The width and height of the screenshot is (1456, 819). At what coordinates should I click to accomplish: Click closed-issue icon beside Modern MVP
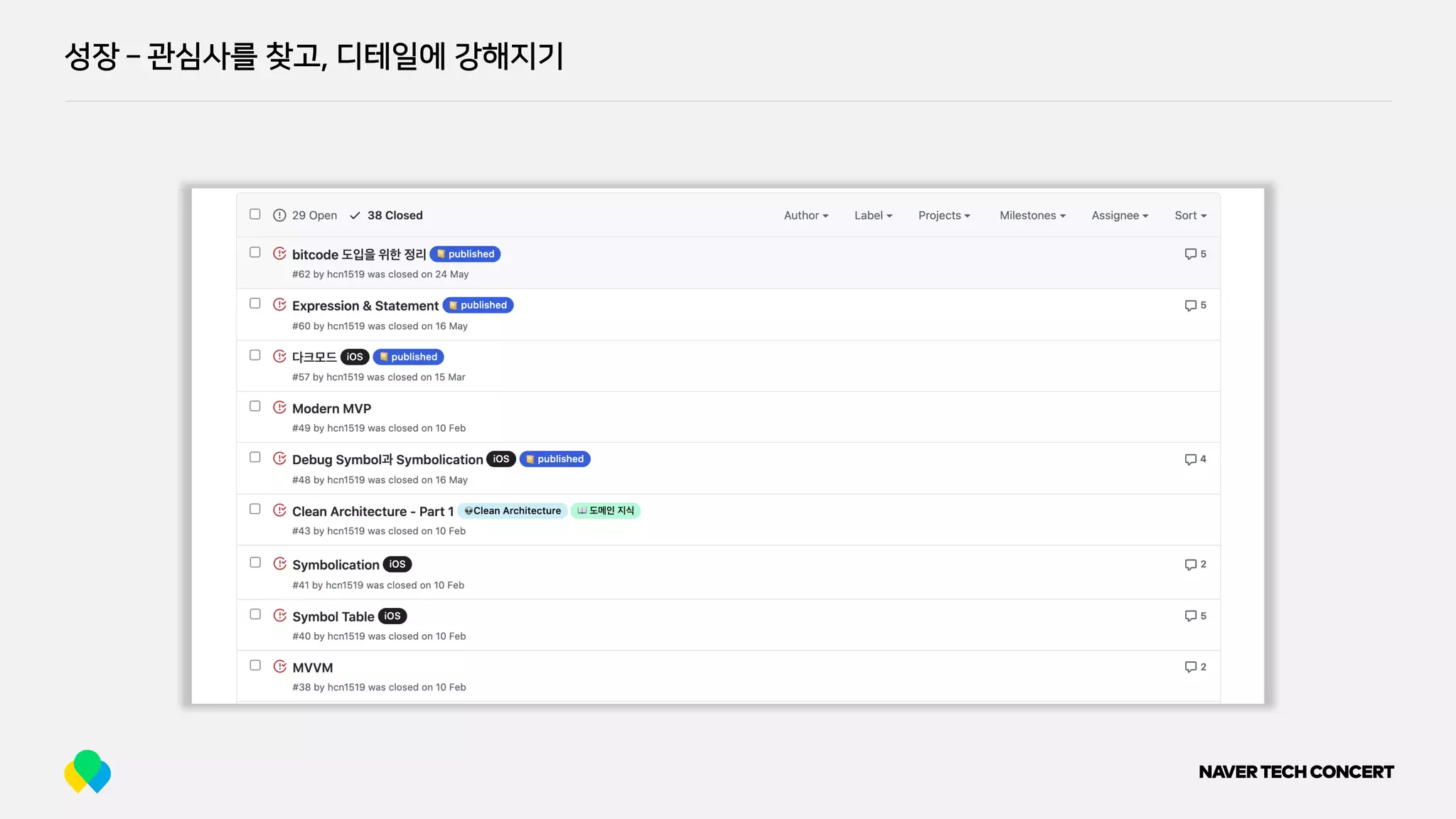(x=279, y=407)
